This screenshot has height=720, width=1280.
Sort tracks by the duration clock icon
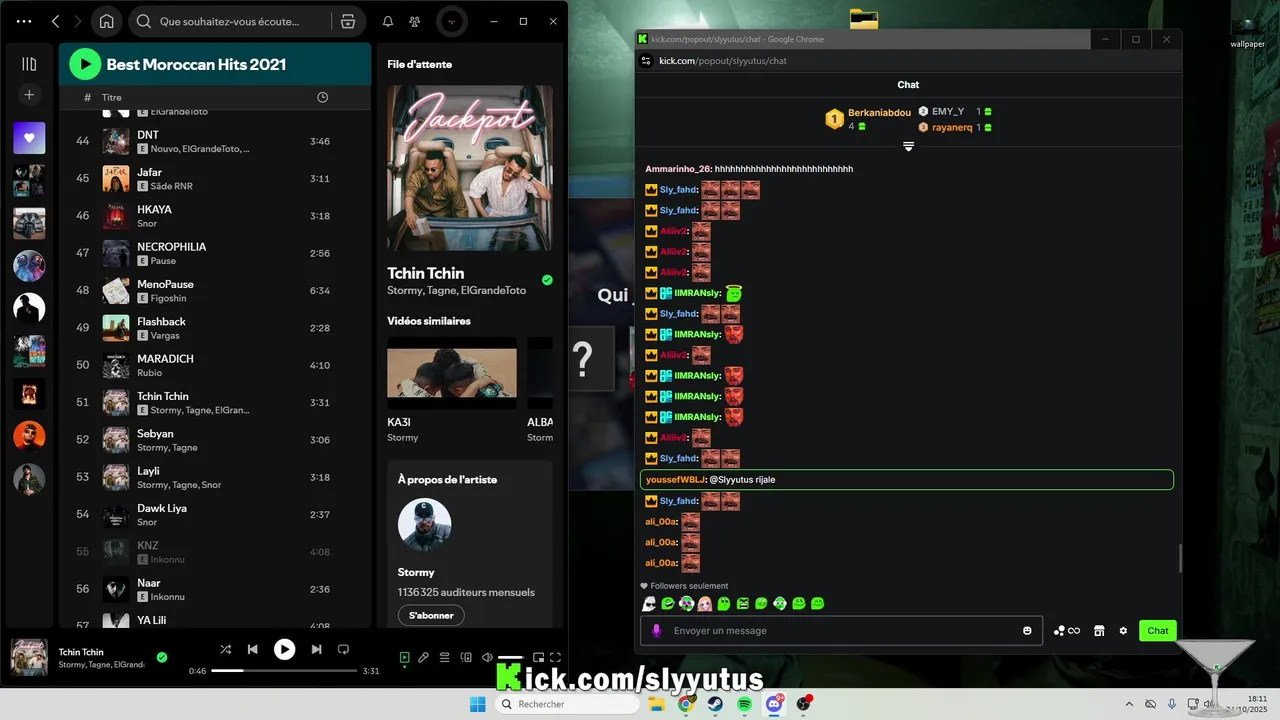tap(322, 98)
